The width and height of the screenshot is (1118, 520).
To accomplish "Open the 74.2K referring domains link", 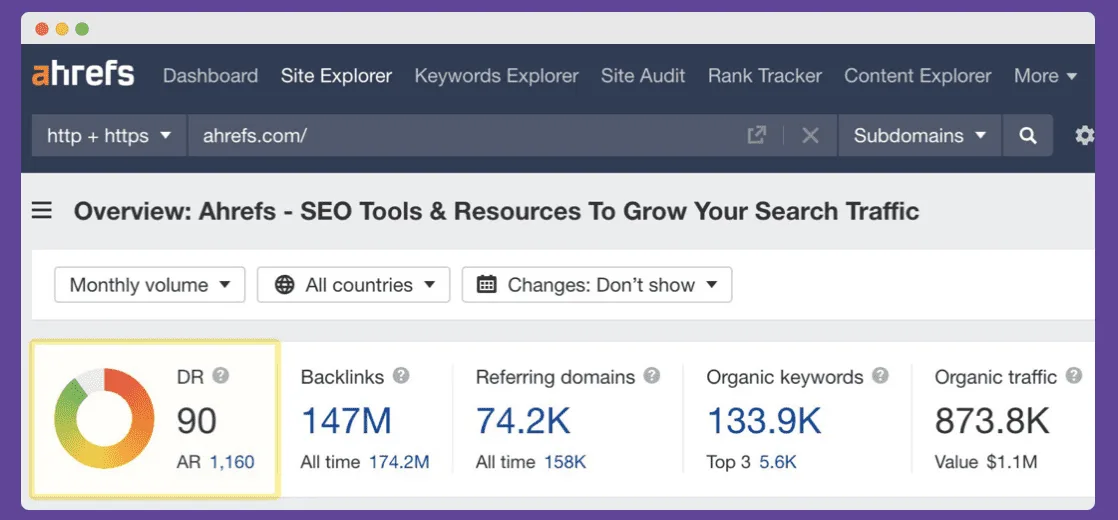I will point(523,421).
